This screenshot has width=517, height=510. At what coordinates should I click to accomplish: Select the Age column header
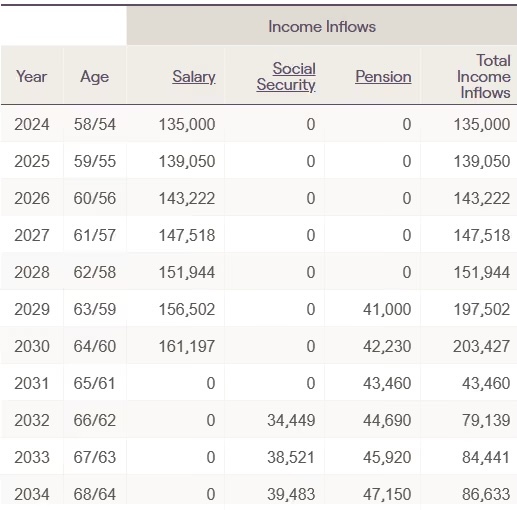95,77
